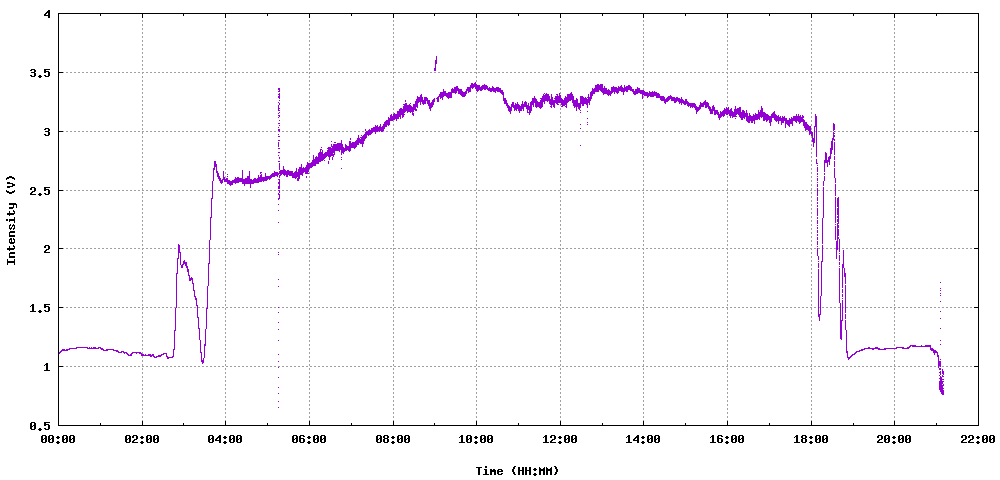Select the 1.5 intensity axis label
Viewport: 1000px width, 480px height.
(x=41, y=308)
